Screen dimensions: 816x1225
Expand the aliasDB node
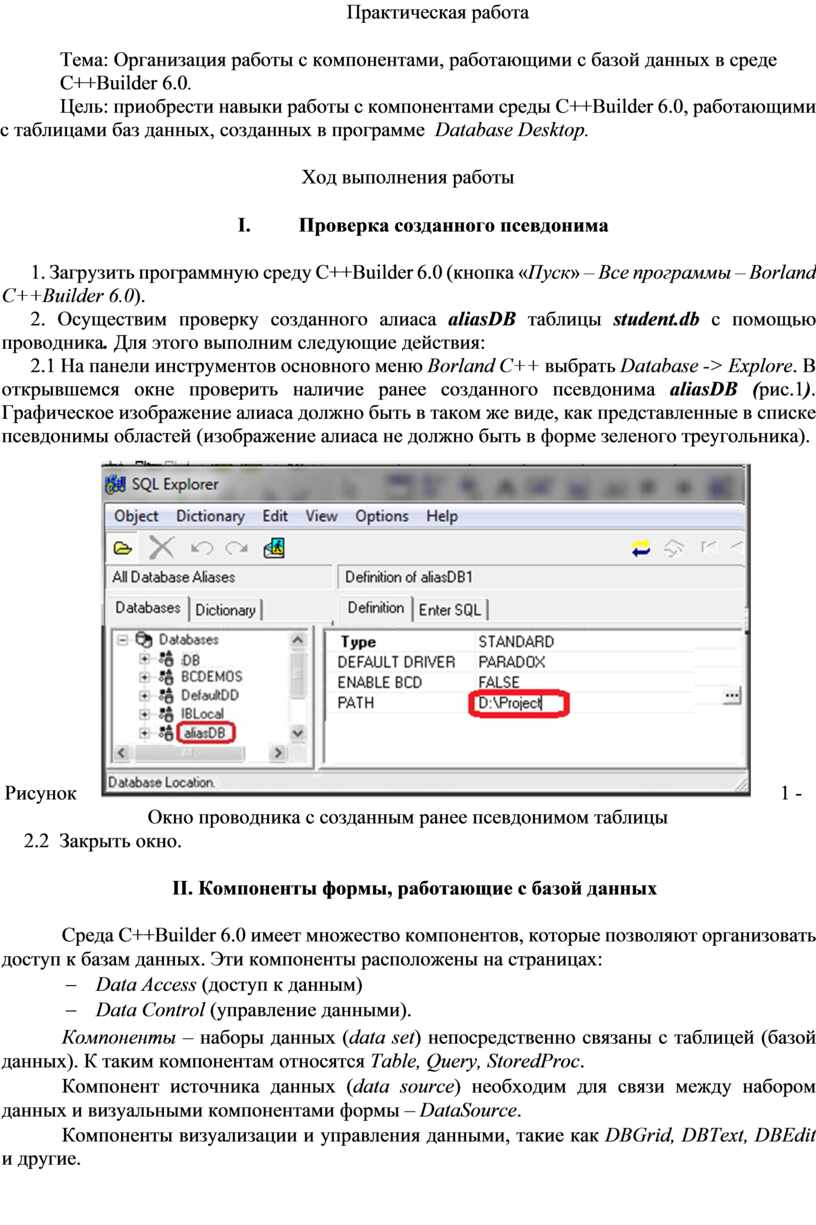tap(145, 733)
